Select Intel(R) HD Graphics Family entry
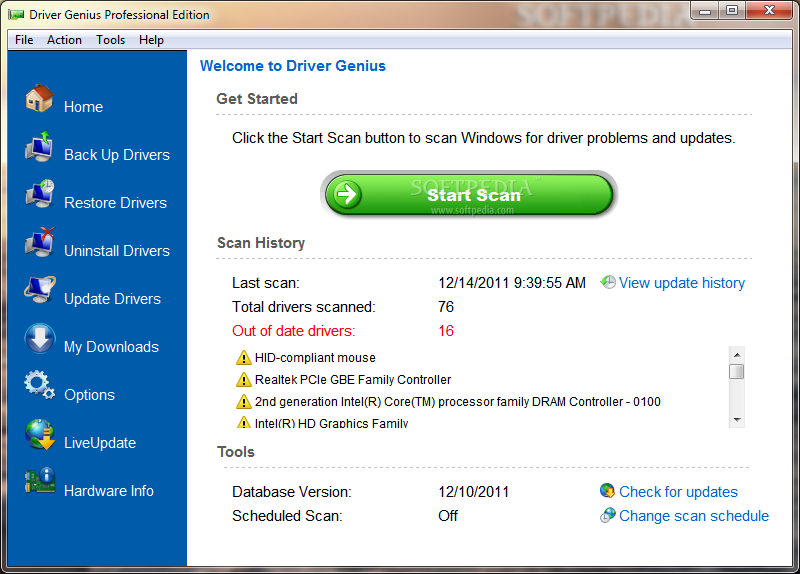This screenshot has height=574, width=800. point(331,423)
